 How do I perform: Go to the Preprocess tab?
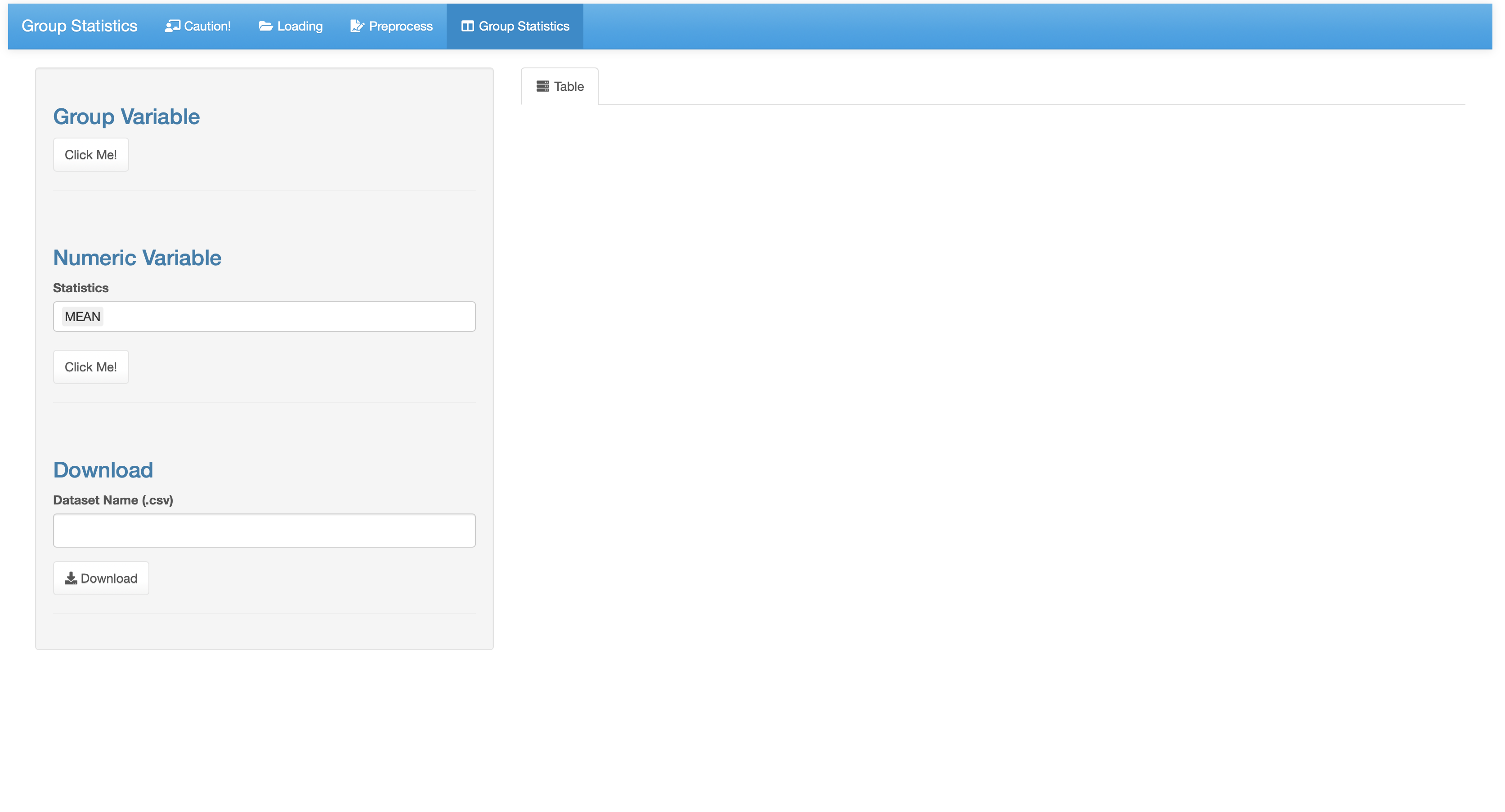point(400,26)
